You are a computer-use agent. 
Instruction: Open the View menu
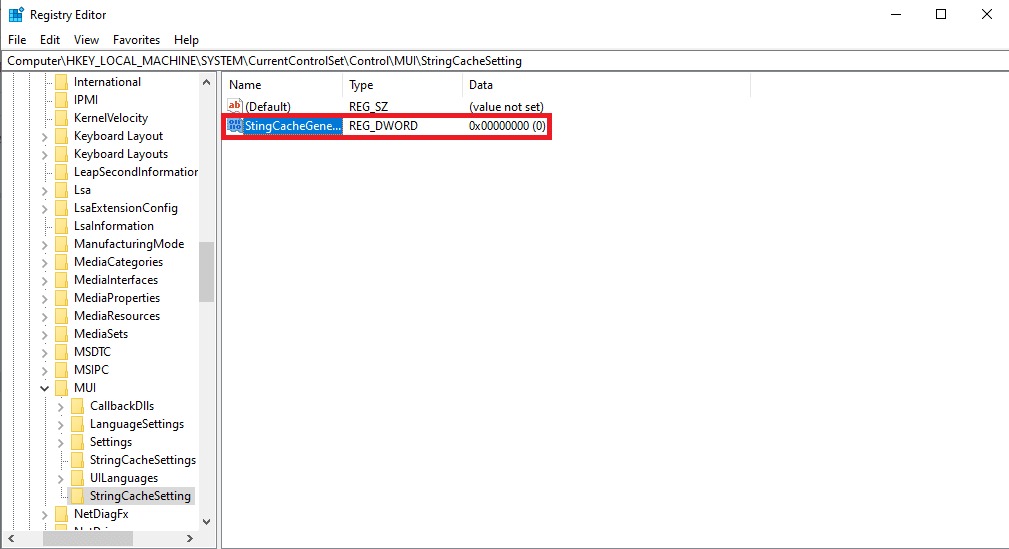click(x=86, y=40)
